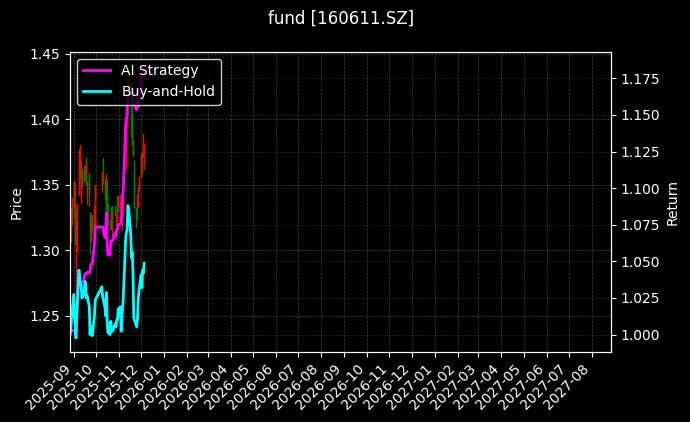Click the 2027-03 date tick label
690x422 pixels.
(x=454, y=387)
